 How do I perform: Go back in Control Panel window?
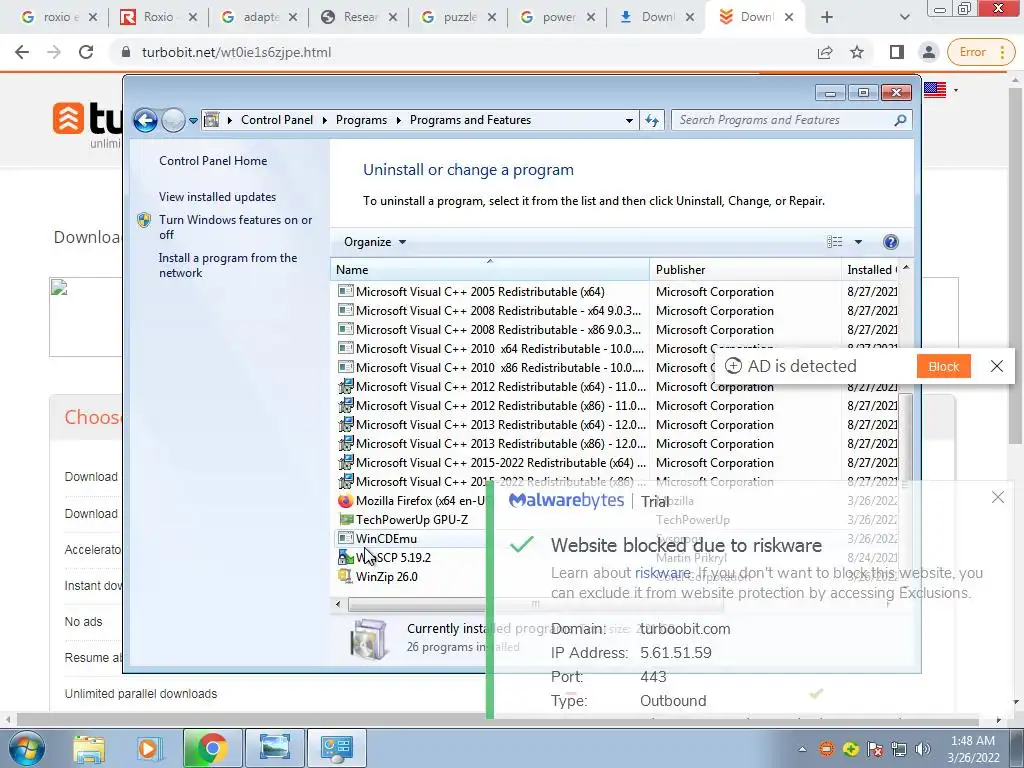point(145,120)
